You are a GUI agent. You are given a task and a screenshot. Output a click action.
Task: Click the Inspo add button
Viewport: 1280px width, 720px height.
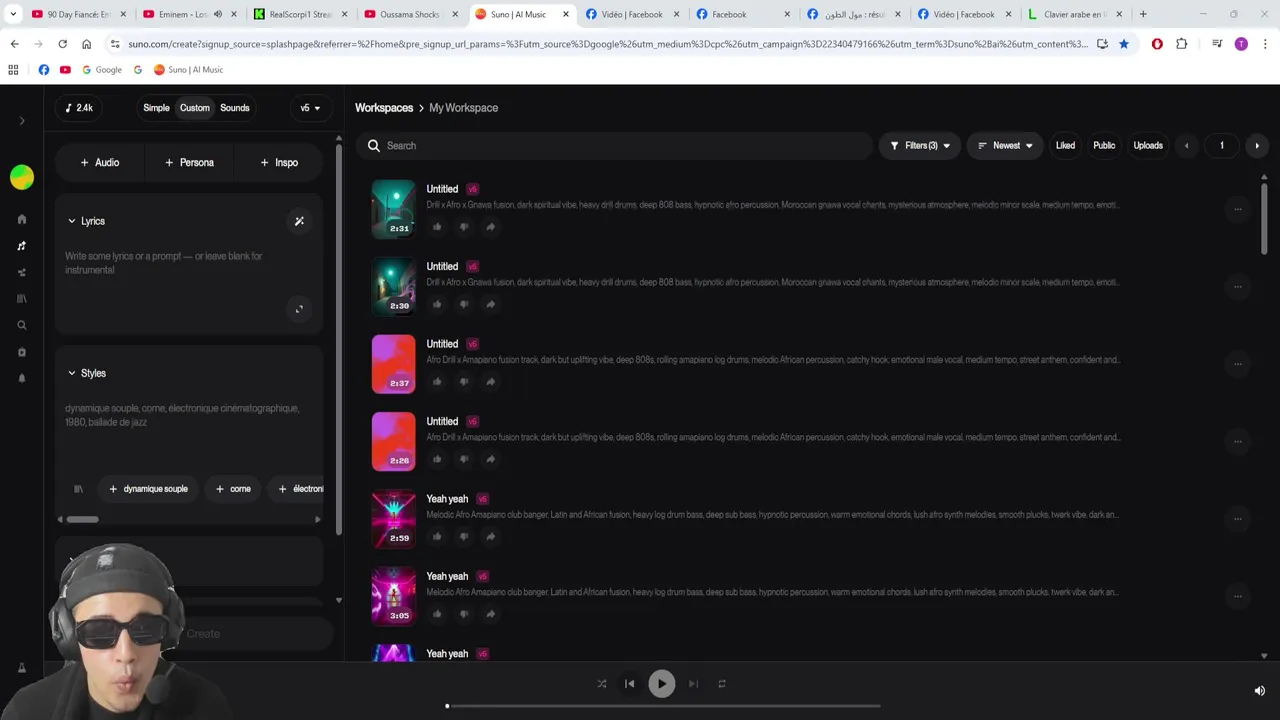279,162
